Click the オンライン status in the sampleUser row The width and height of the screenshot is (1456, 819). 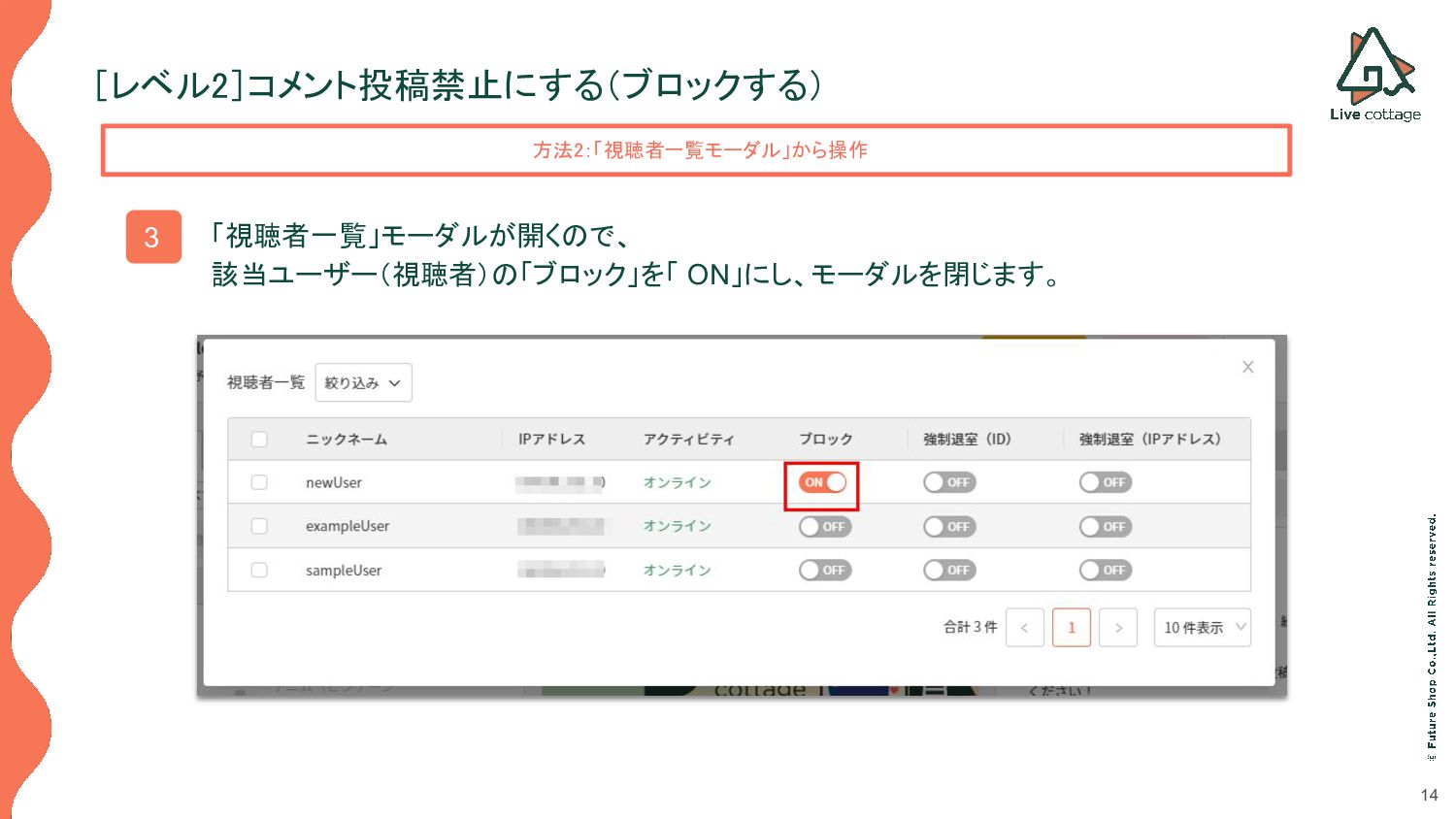click(x=677, y=571)
